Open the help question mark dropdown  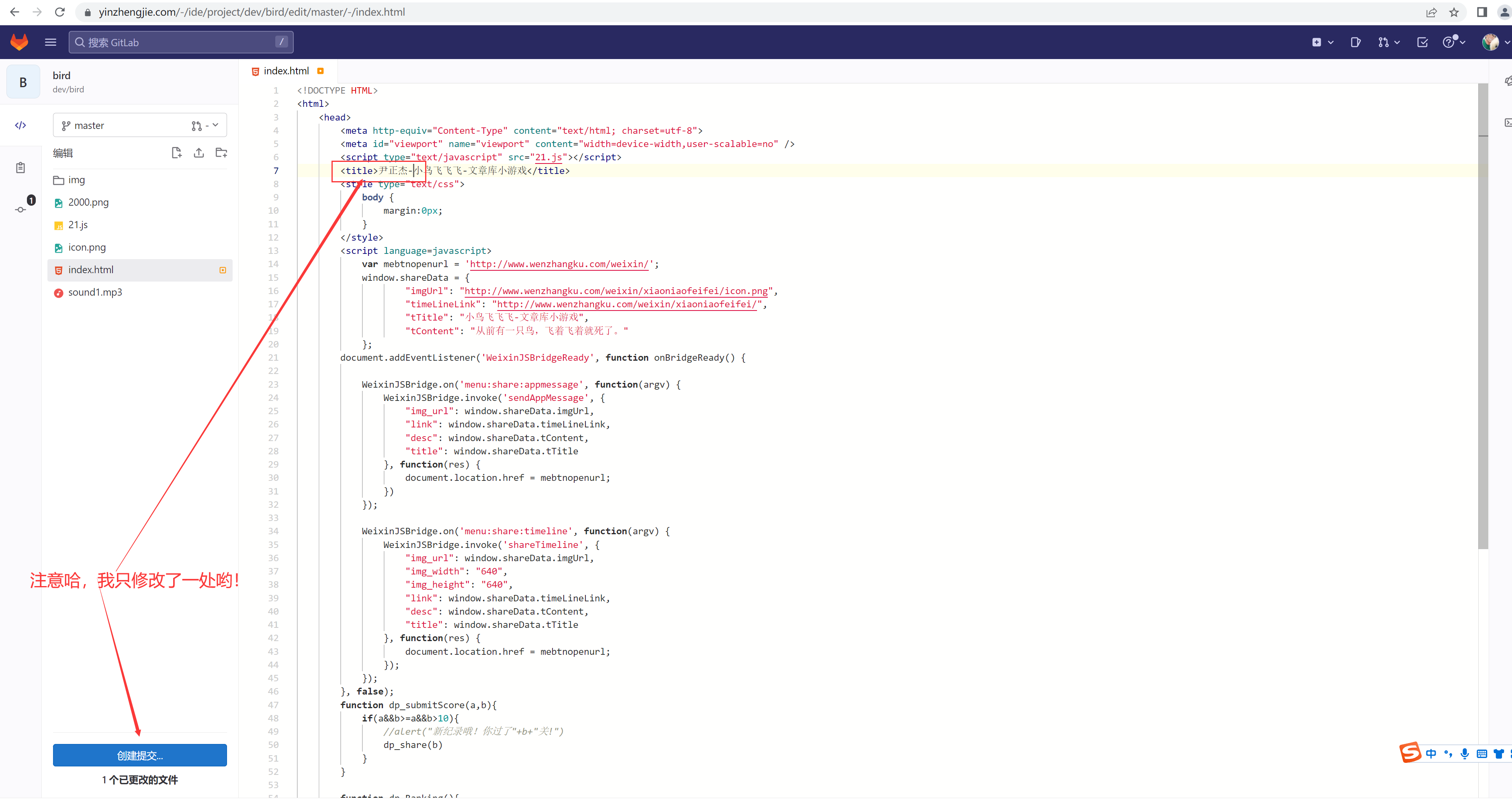coord(1454,42)
